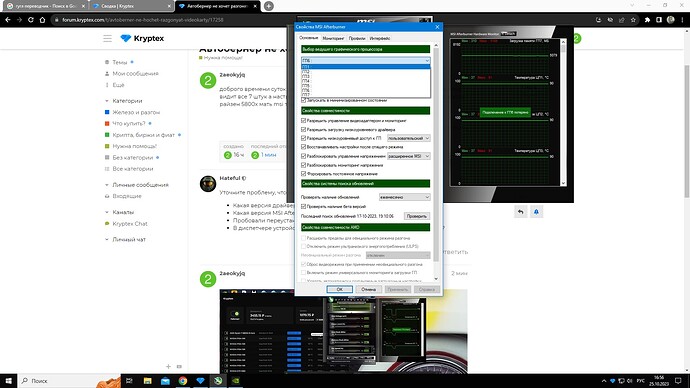Click the Kryptex diamond logo
This screenshot has width=690, height=388.
tap(126, 38)
